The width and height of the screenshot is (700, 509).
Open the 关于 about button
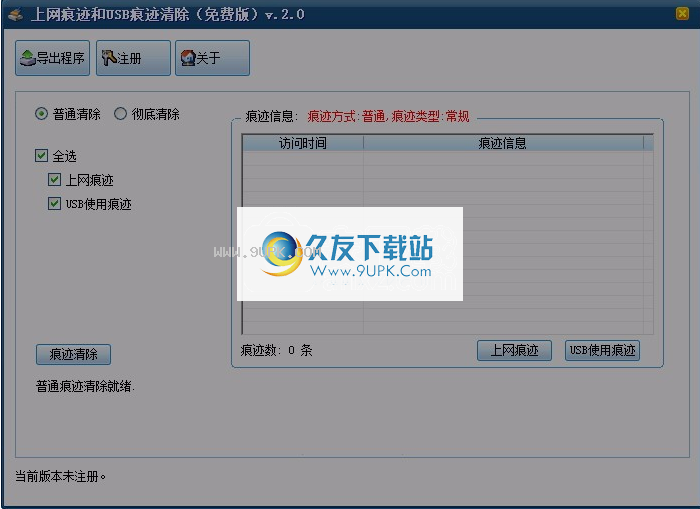tap(212, 58)
